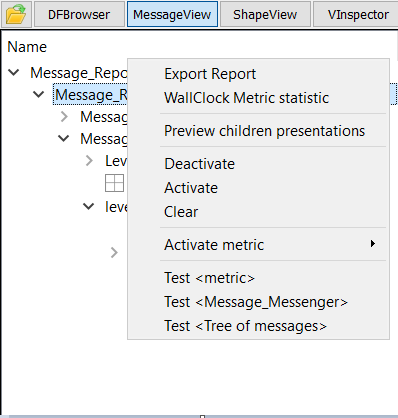Click Preview children presentations
The height and width of the screenshot is (418, 398).
265,131
